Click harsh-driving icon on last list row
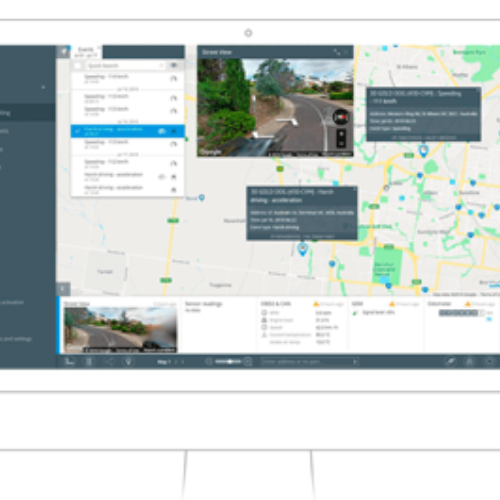Screen dimensions: 500x500 (174, 190)
